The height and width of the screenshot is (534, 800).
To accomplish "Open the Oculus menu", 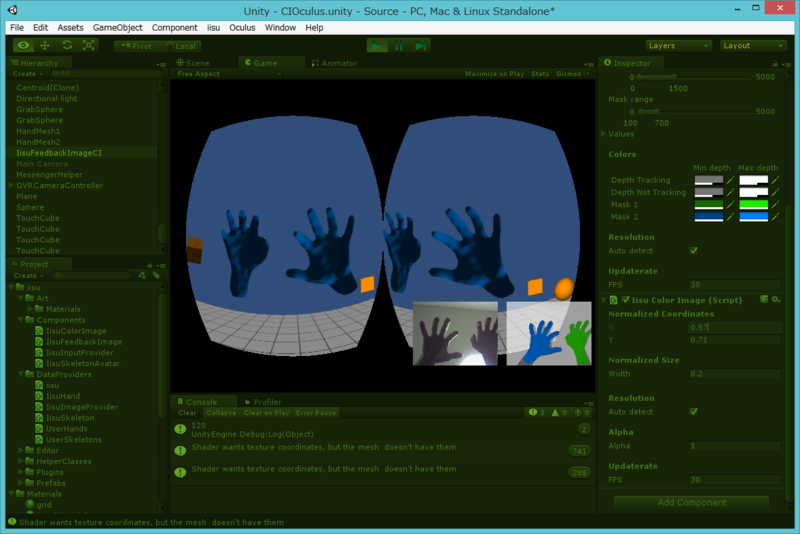I will tap(242, 28).
